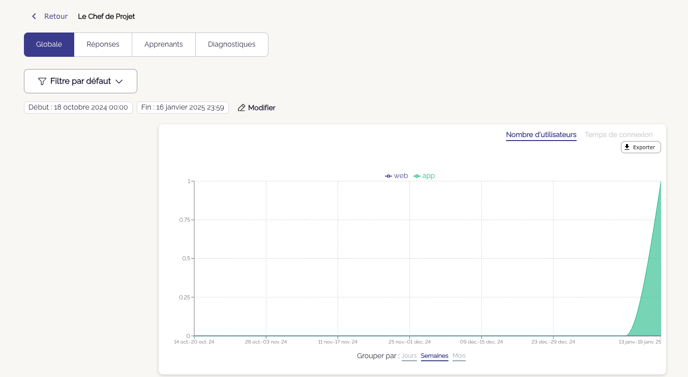
Task: Click the green app peak area on the chart
Action: point(652,285)
